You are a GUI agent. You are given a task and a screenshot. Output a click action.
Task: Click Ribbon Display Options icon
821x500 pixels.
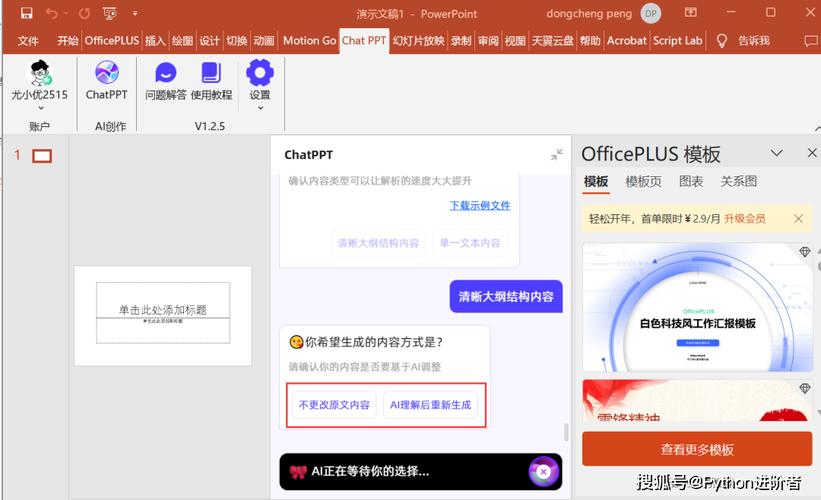[x=691, y=12]
